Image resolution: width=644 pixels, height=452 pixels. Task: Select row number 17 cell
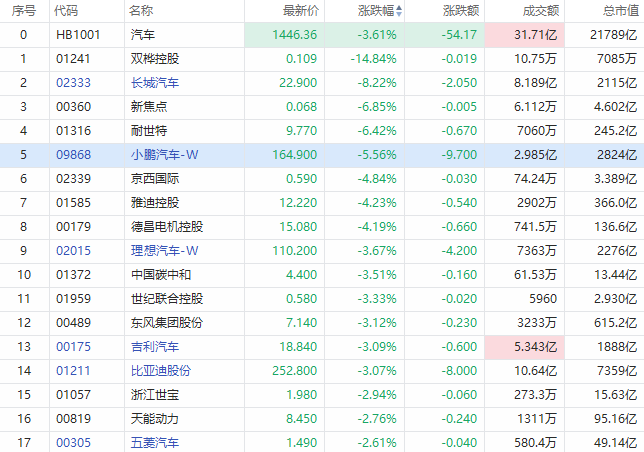[24, 443]
